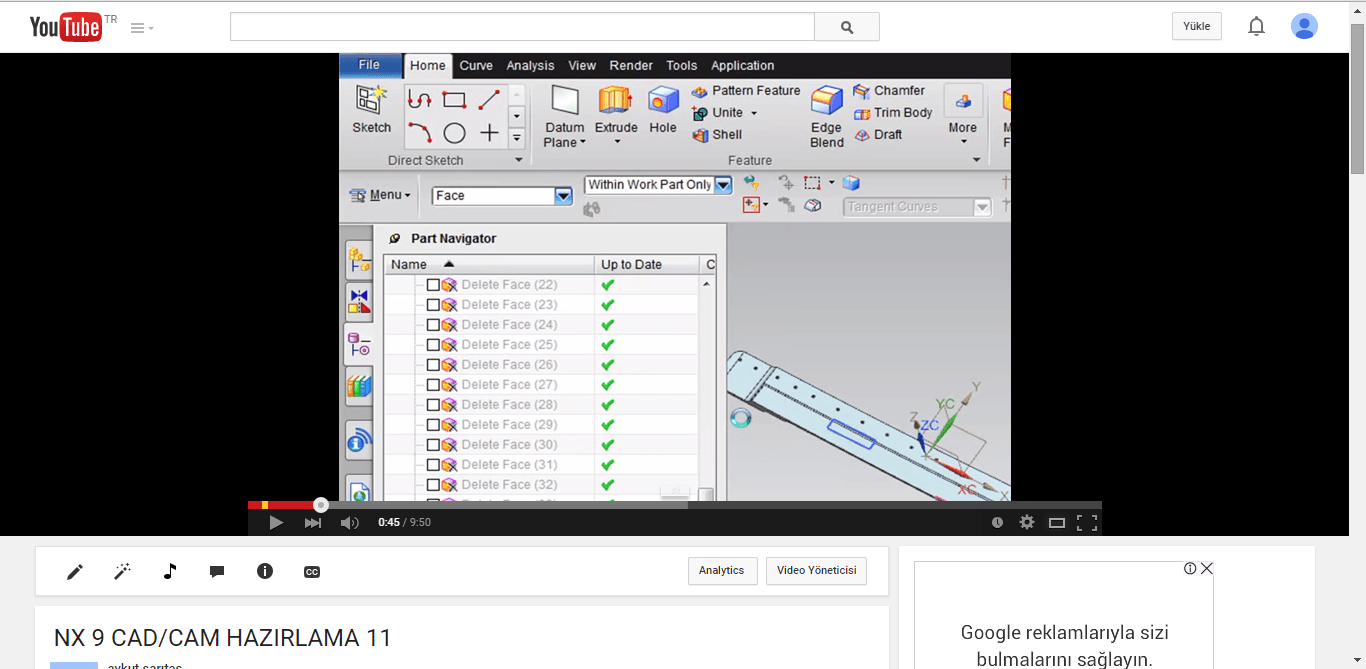Open the Assembly Navigator sidebar tab
Viewport: 1366px width, 669px height.
point(359,260)
